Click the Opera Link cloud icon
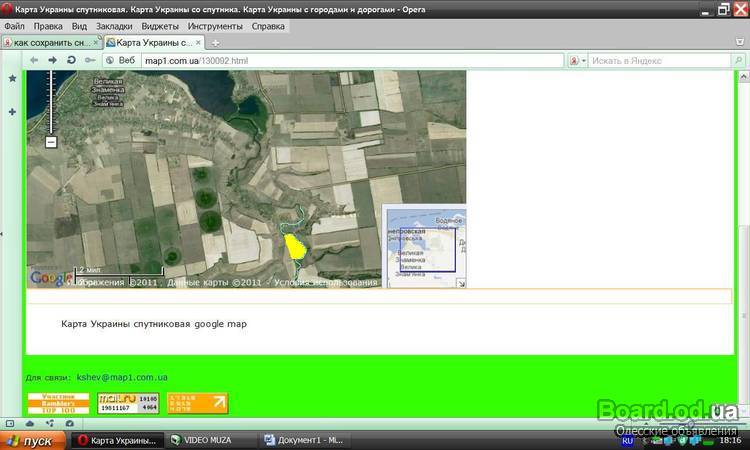This screenshot has width=750, height=450. coord(30,424)
